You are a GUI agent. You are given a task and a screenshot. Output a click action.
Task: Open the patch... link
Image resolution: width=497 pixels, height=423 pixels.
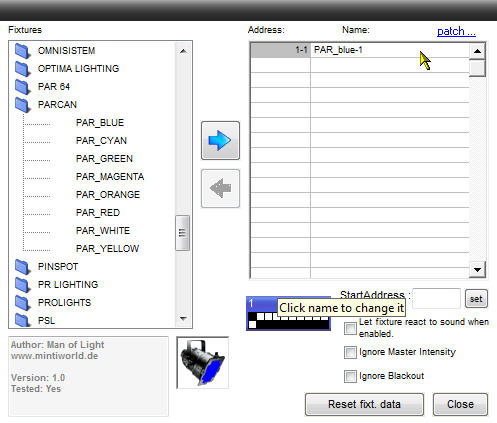click(456, 31)
